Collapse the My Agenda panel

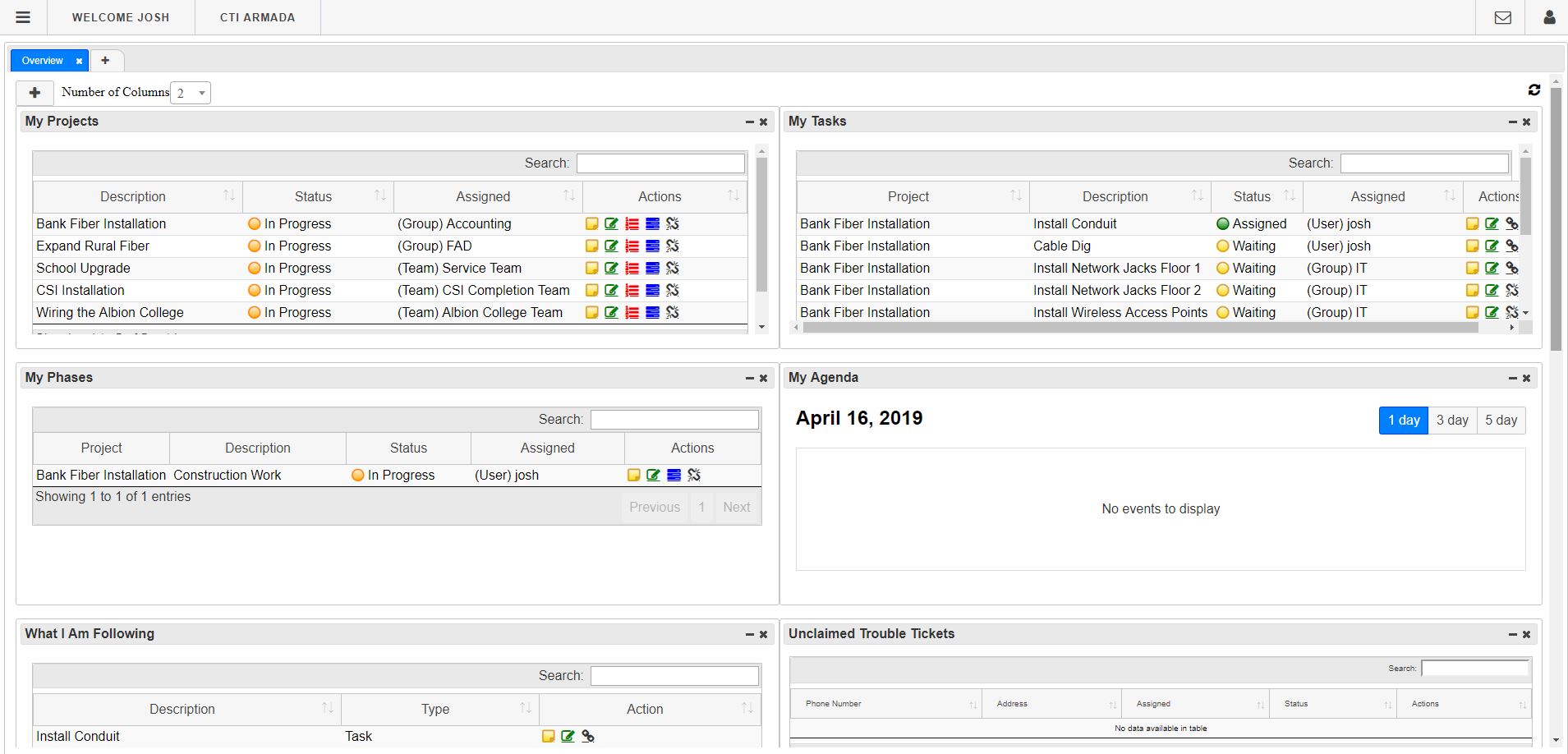click(1512, 378)
